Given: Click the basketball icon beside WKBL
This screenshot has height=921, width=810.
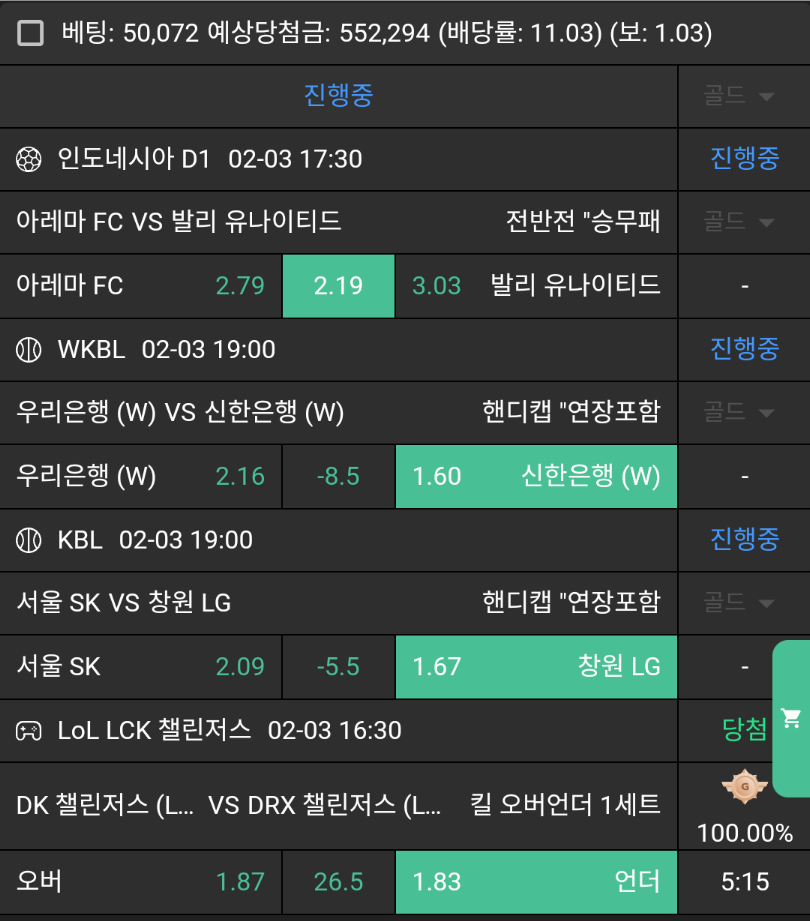Looking at the screenshot, I should coord(29,349).
